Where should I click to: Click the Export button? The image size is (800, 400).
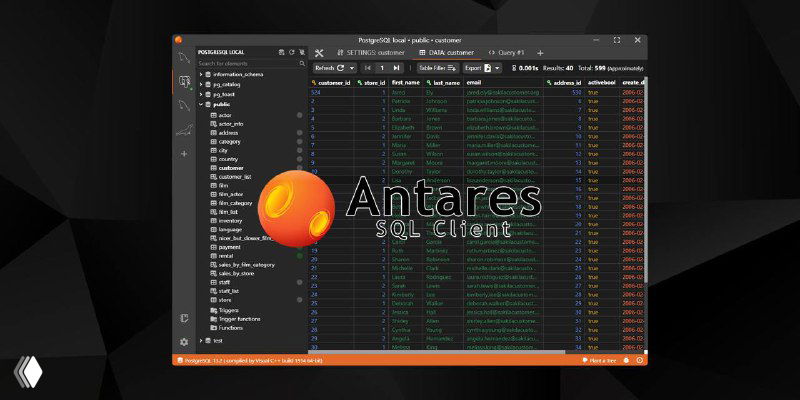[x=478, y=68]
